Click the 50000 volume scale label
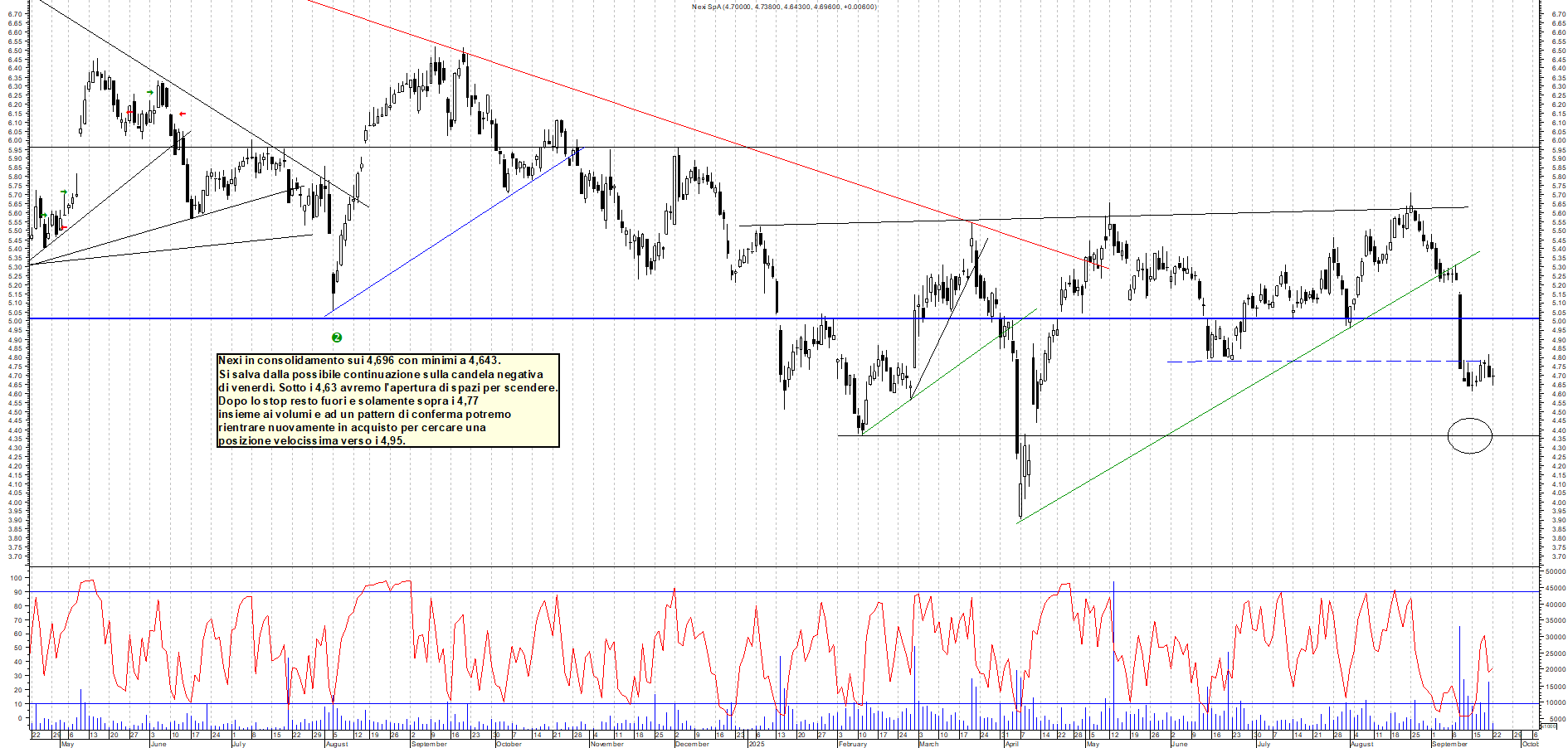This screenshot has height=748, width=1568. tap(1555, 571)
